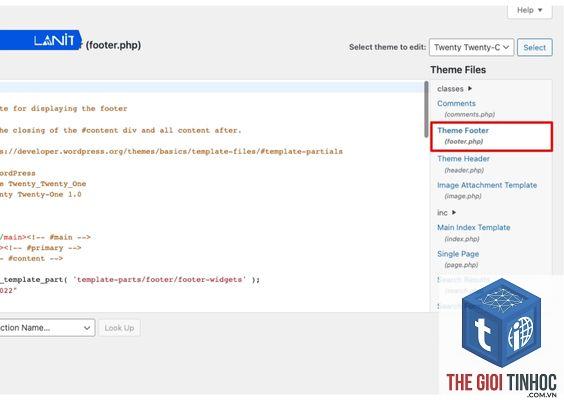The width and height of the screenshot is (564, 400).
Task: Open the Help dropdown tab
Action: 529,10
